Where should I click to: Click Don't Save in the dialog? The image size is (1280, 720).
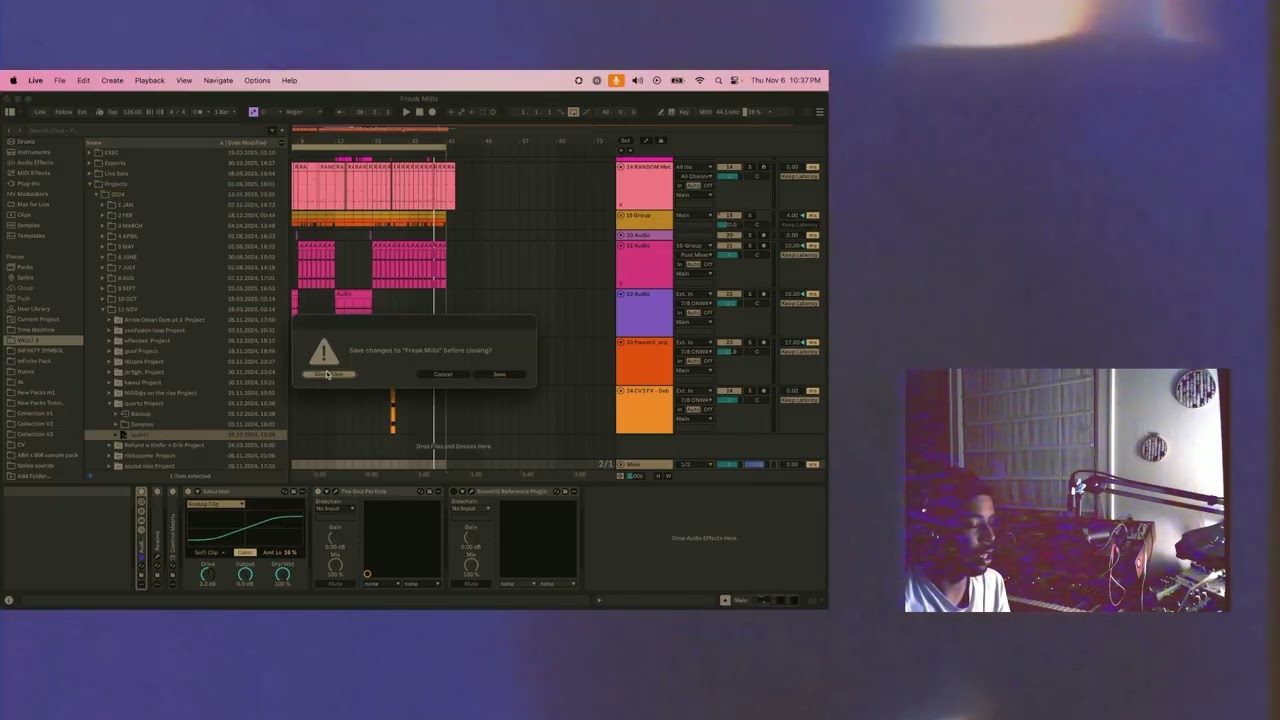(329, 374)
